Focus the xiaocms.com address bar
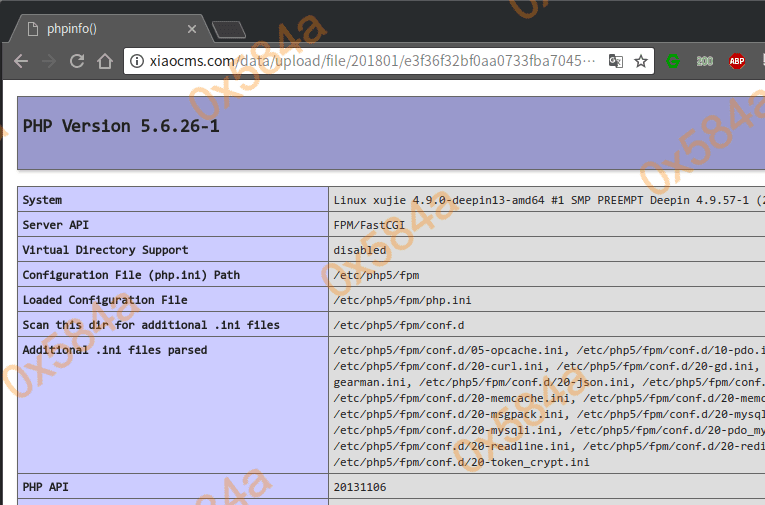Screen dimensions: 765x505 (370, 61)
